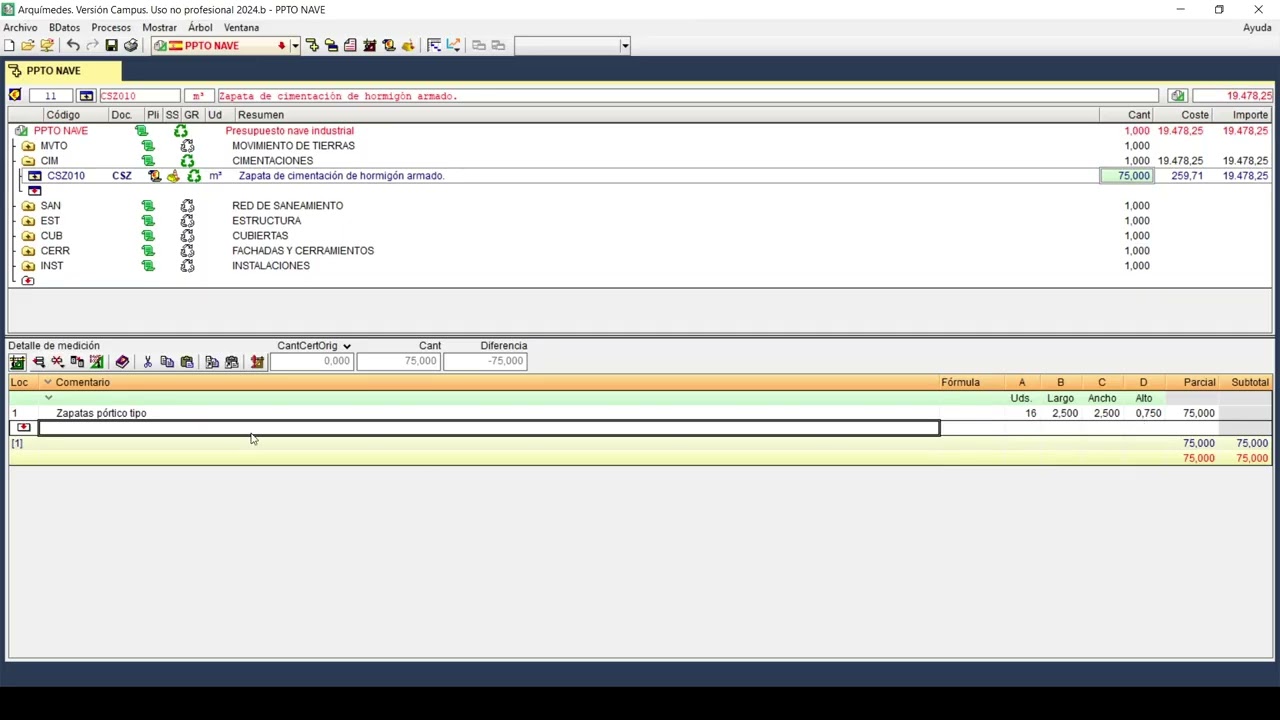Viewport: 1280px width, 720px height.
Task: Click the recycle icon in the MVTO row
Action: tap(187, 146)
